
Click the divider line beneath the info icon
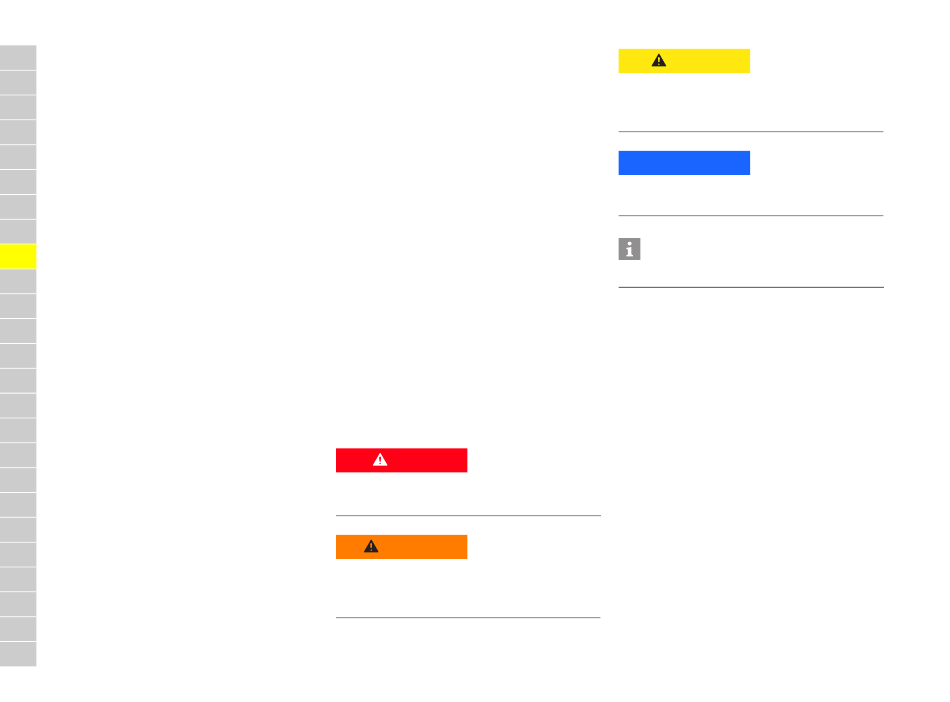click(x=751, y=287)
